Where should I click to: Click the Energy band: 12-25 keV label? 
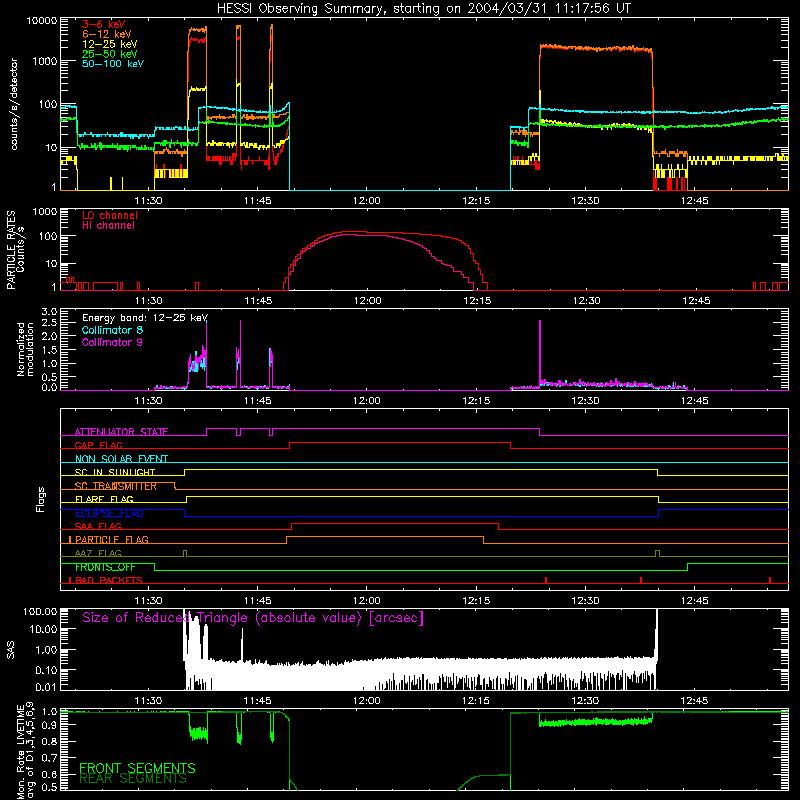[145, 318]
